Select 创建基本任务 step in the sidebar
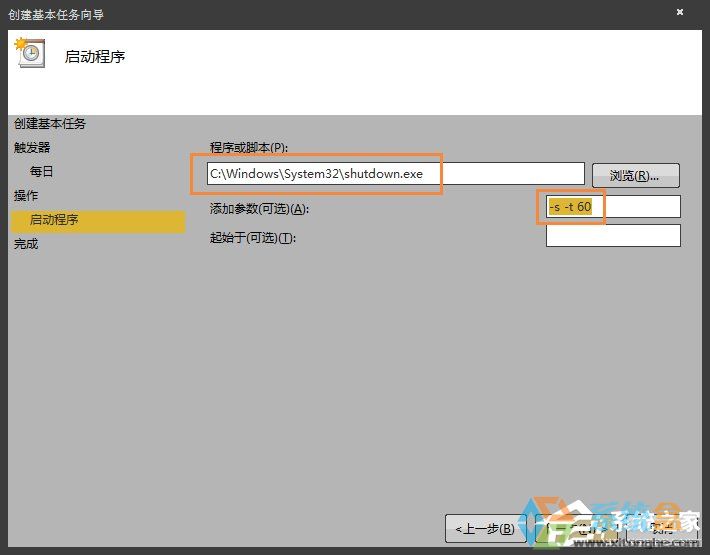 [50, 124]
